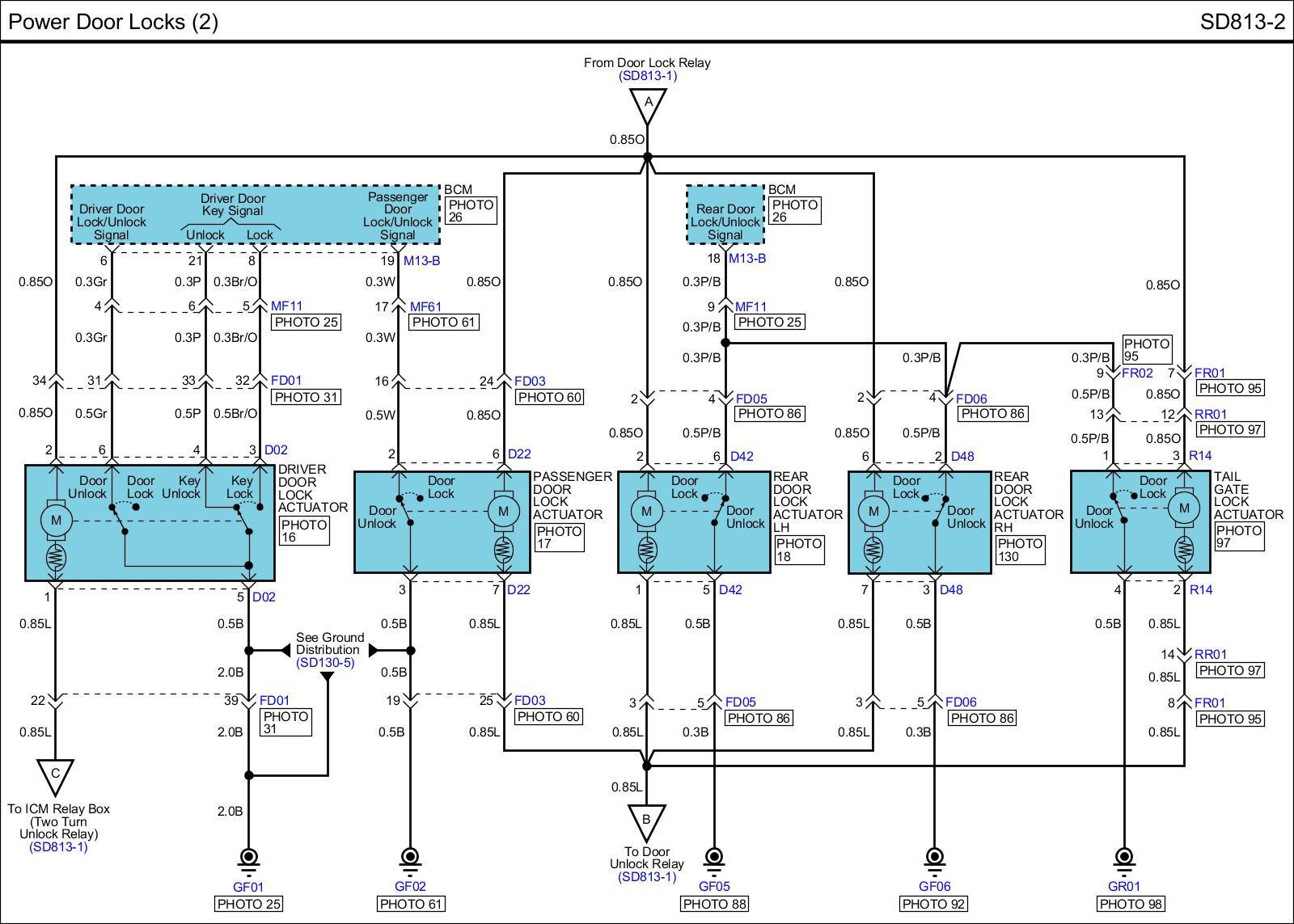Open the PHOTO 88 box under GF05
Screen dimensions: 1294x924
pos(715,904)
